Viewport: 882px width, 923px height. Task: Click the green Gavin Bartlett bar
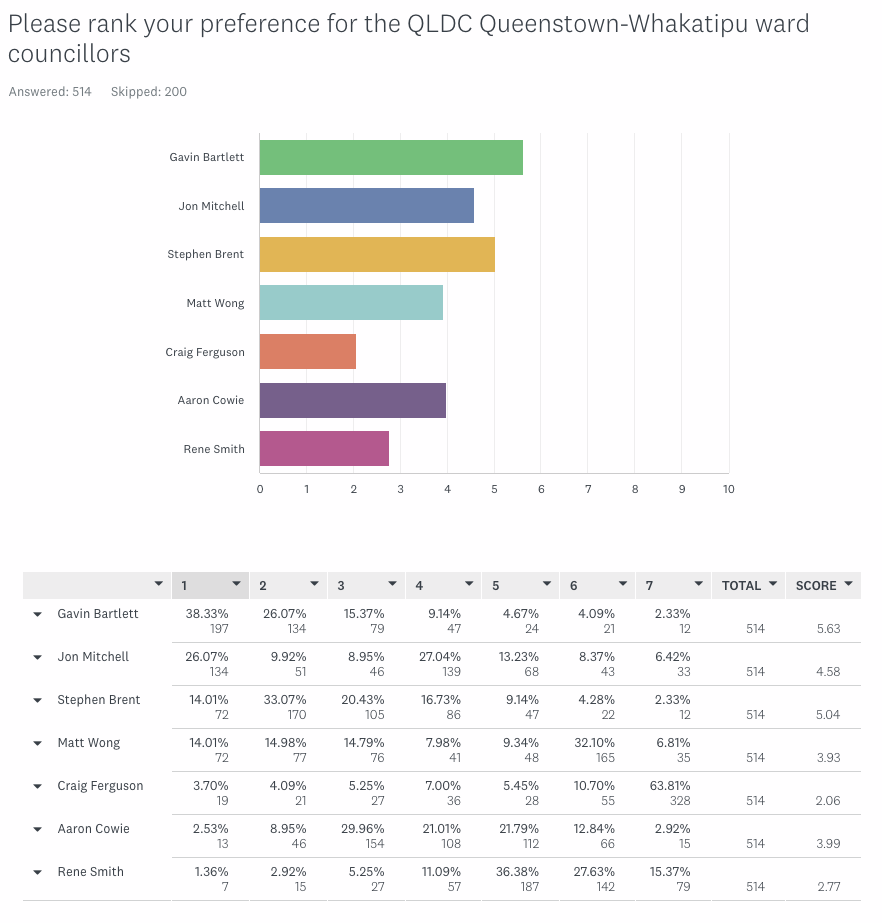391,158
